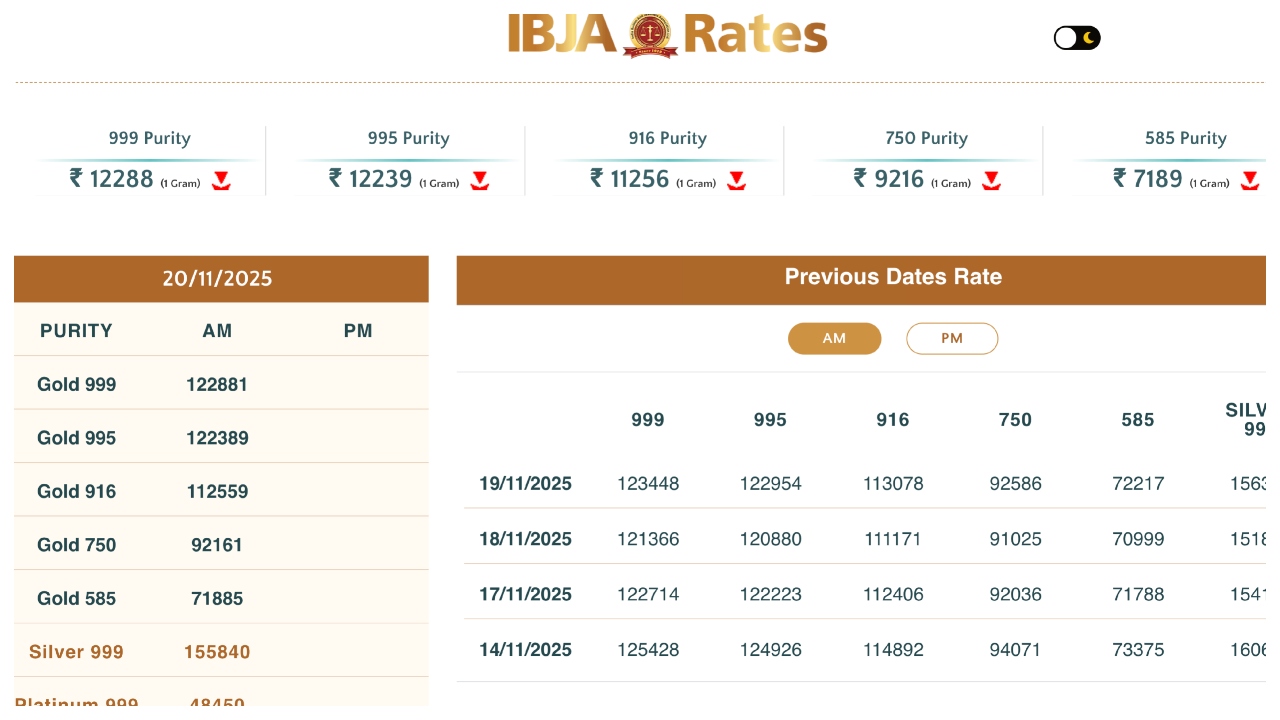Click the 916 Purity down arrow icon
Screen dimensions: 1280x720
point(737,181)
